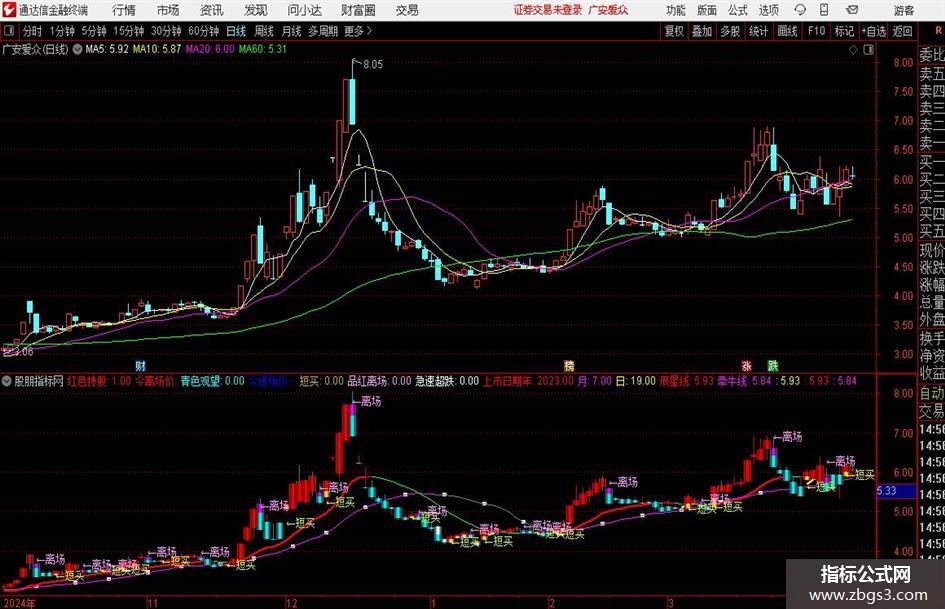Click the 财 marker icon below the chart
The width and height of the screenshot is (945, 609).
point(140,365)
